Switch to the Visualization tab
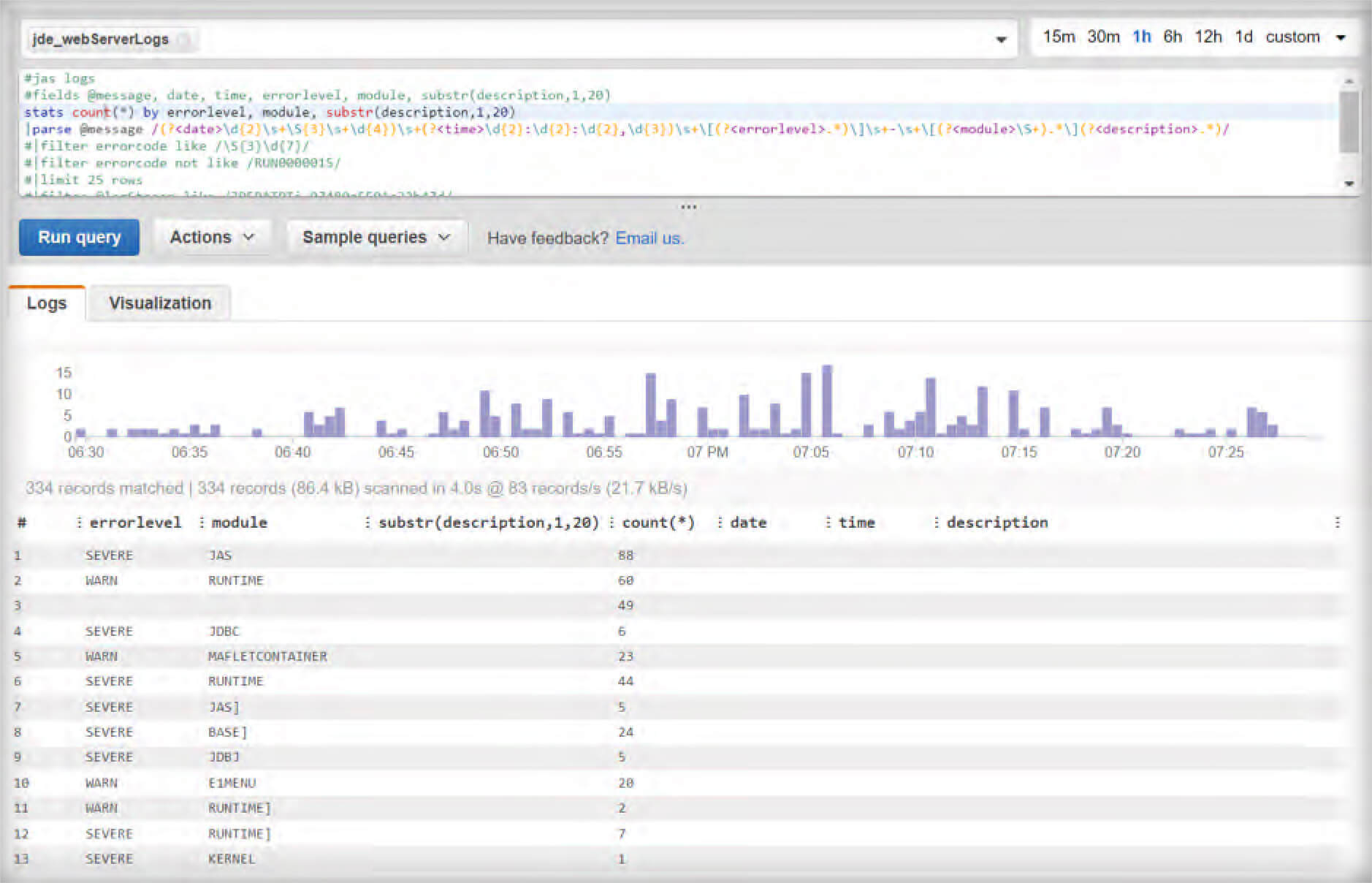1372x883 pixels. 160,303
